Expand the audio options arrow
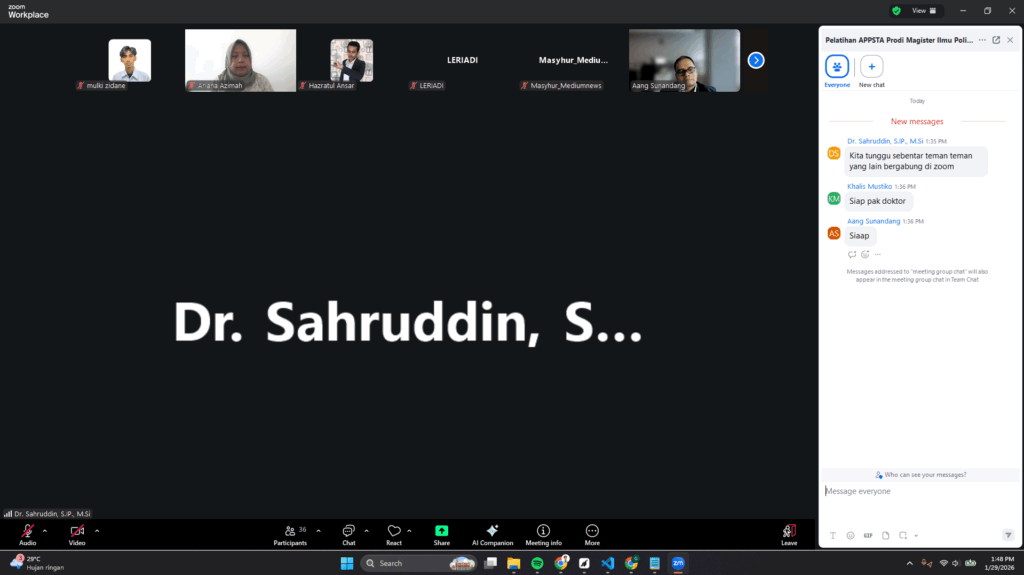Screen dimensions: 1024x575 click(x=45, y=530)
